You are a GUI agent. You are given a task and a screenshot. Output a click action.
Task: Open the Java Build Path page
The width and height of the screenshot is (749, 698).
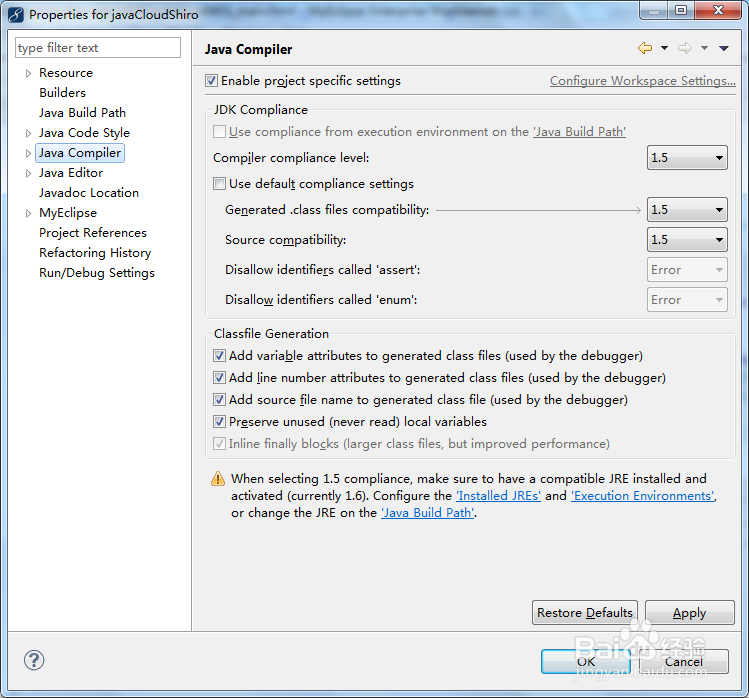(82, 113)
